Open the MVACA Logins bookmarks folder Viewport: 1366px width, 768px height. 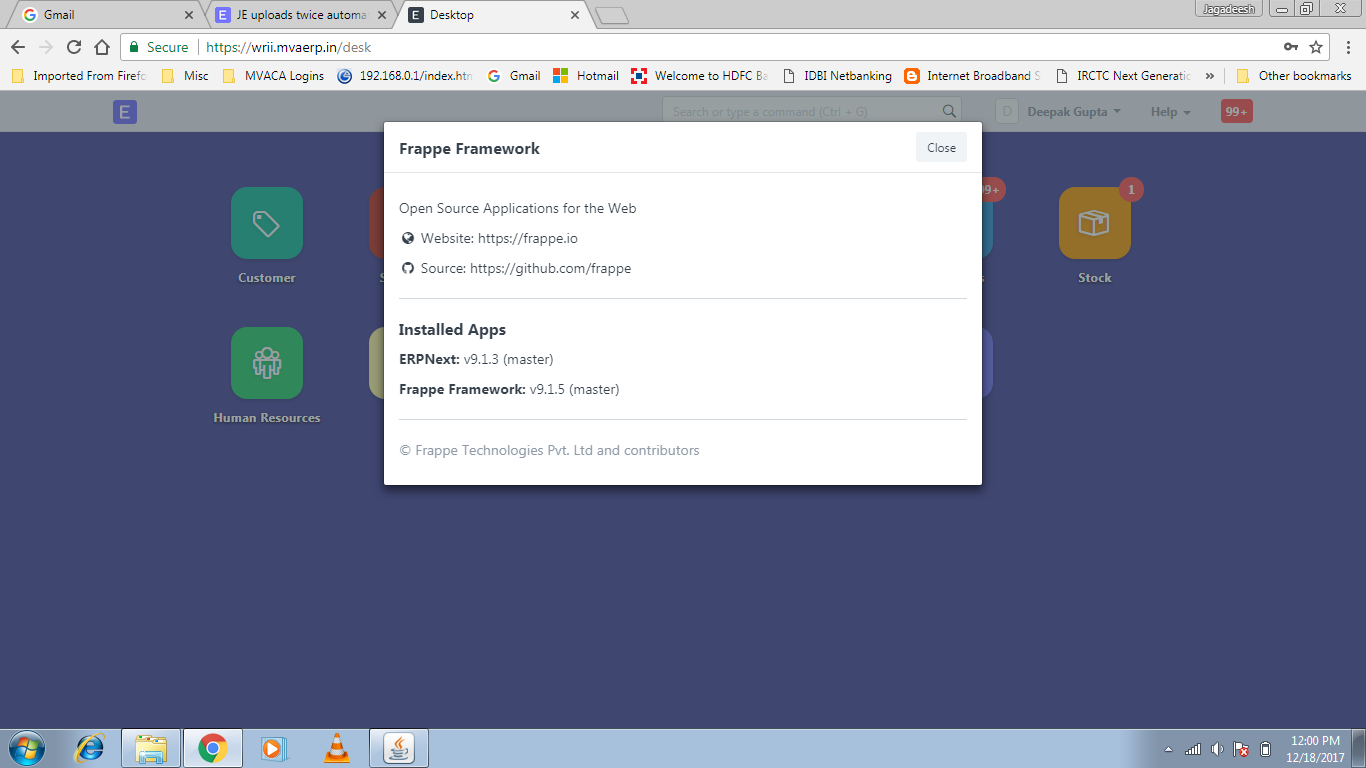point(273,75)
